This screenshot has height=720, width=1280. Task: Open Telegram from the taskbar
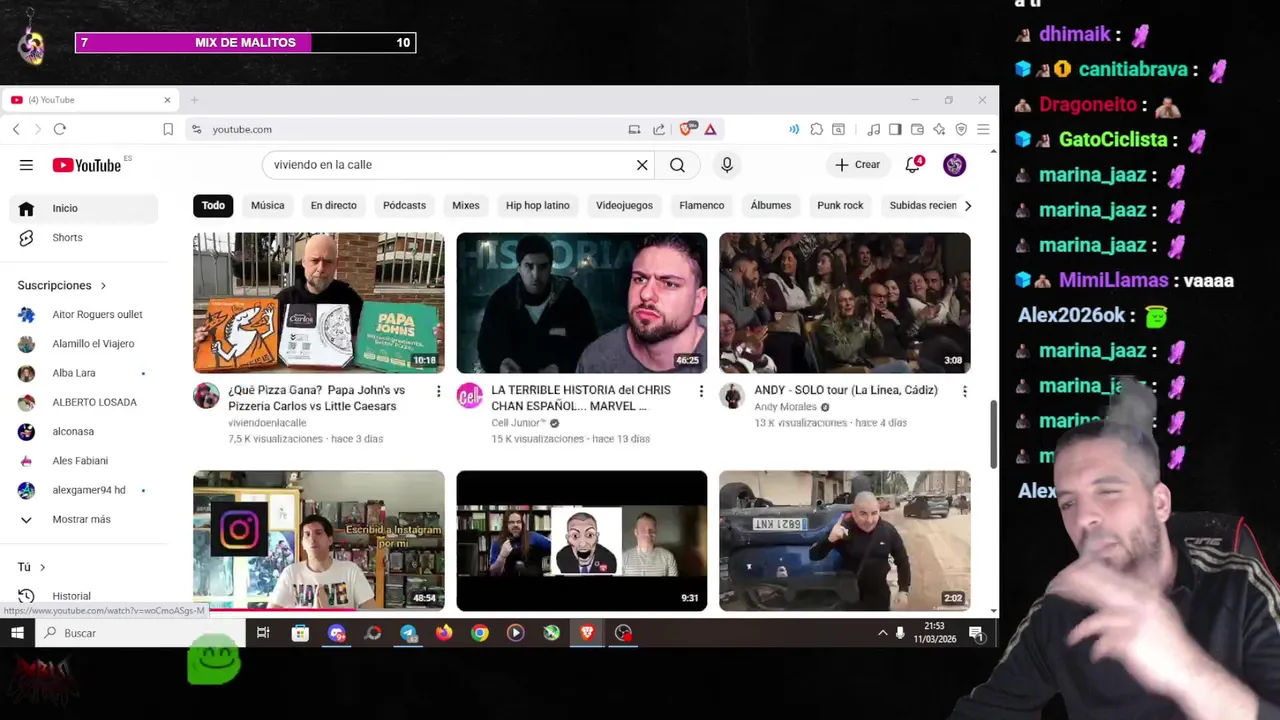point(408,632)
